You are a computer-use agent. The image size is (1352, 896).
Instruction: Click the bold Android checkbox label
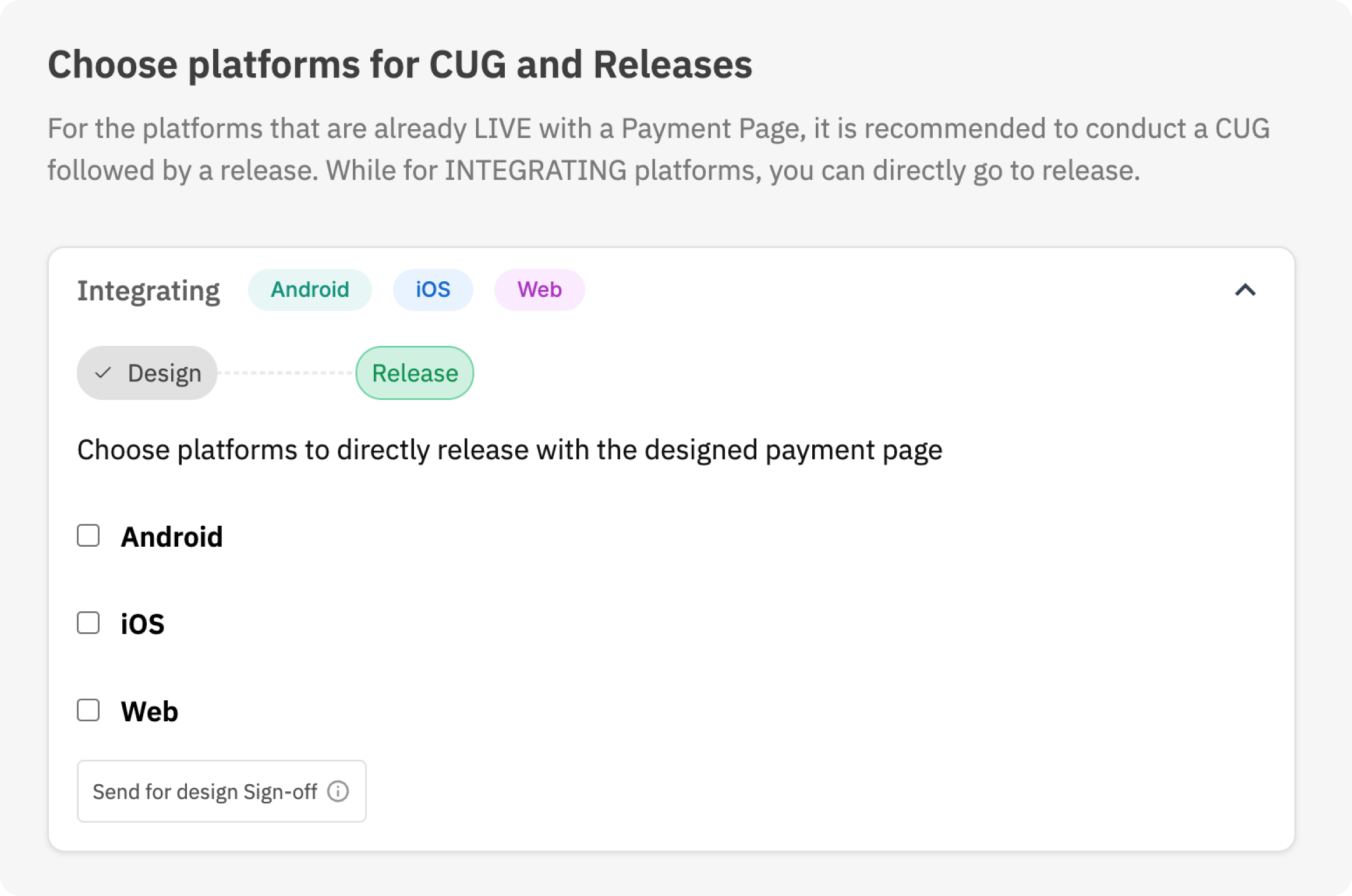(172, 537)
